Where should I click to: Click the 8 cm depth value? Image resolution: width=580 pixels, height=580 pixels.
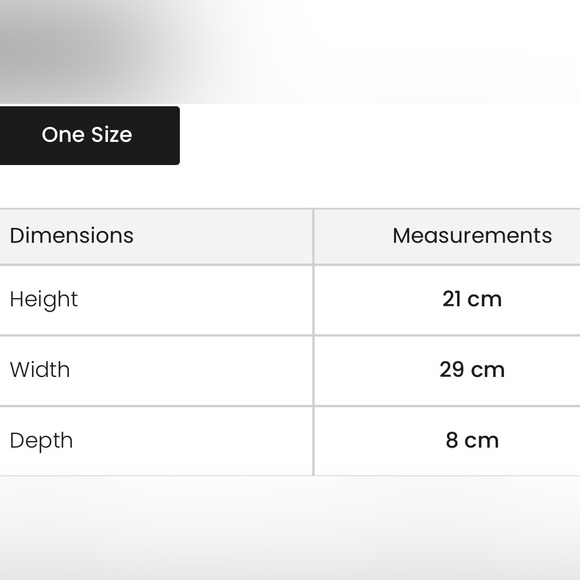click(472, 440)
